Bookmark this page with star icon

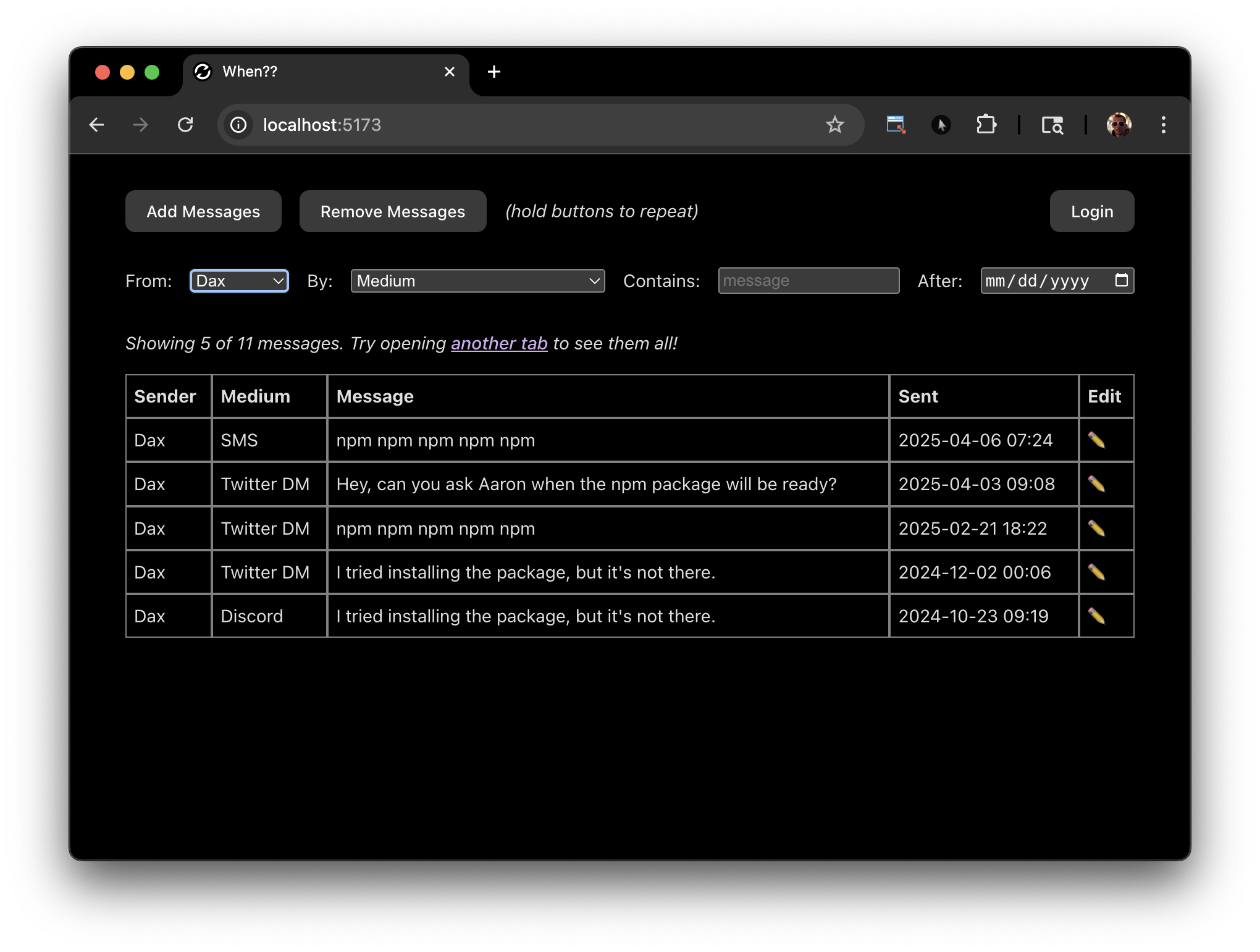pyautogui.click(x=834, y=125)
